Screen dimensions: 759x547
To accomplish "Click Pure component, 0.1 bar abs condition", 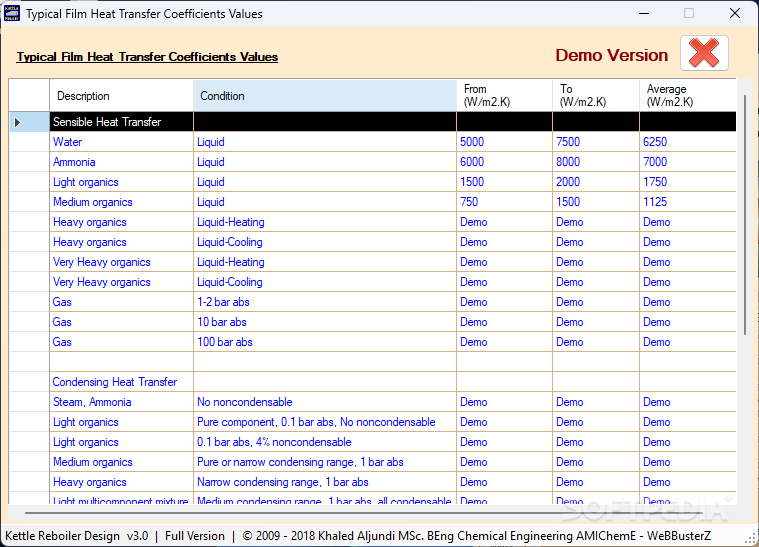I will coord(325,422).
